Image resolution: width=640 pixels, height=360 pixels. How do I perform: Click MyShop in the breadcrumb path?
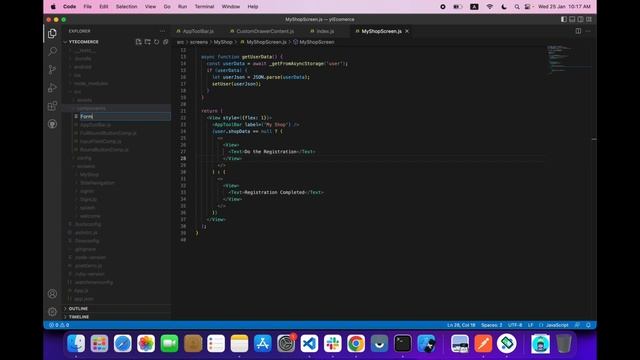(x=223, y=42)
